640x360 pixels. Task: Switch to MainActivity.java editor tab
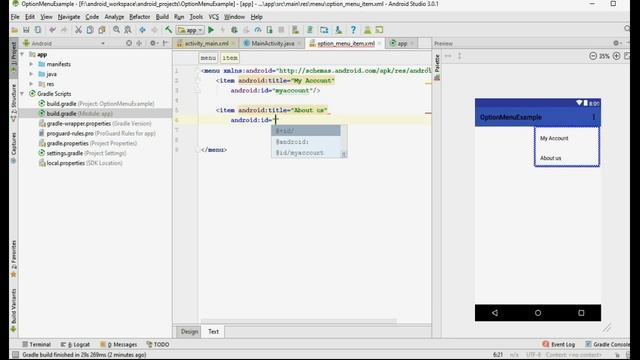[272, 43]
